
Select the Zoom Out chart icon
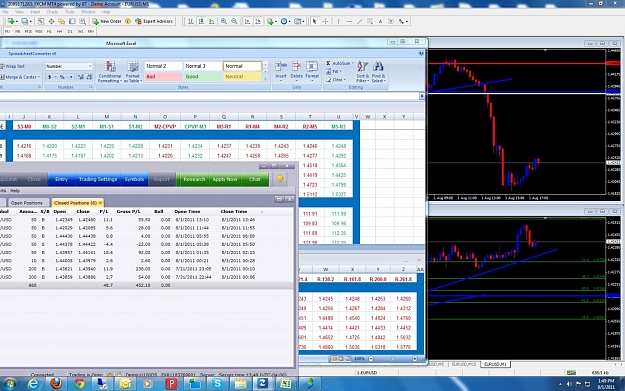(234, 21)
